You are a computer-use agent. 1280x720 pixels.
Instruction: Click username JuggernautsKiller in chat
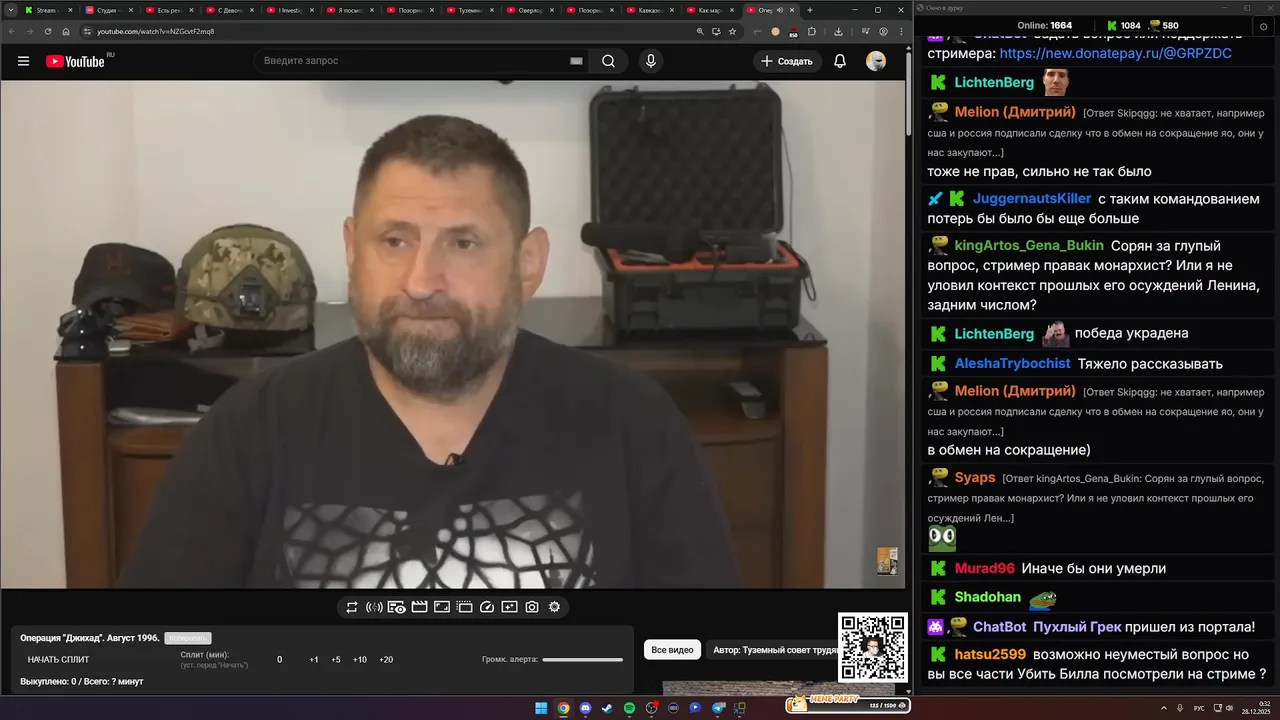[x=1032, y=199]
